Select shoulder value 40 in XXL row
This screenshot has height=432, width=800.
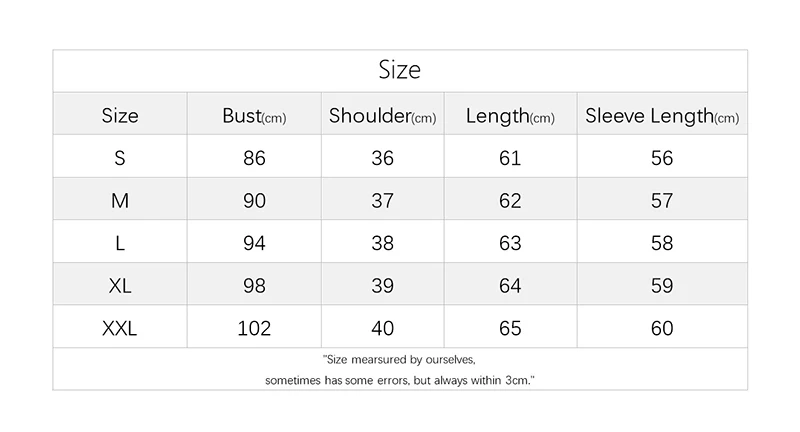pyautogui.click(x=382, y=328)
